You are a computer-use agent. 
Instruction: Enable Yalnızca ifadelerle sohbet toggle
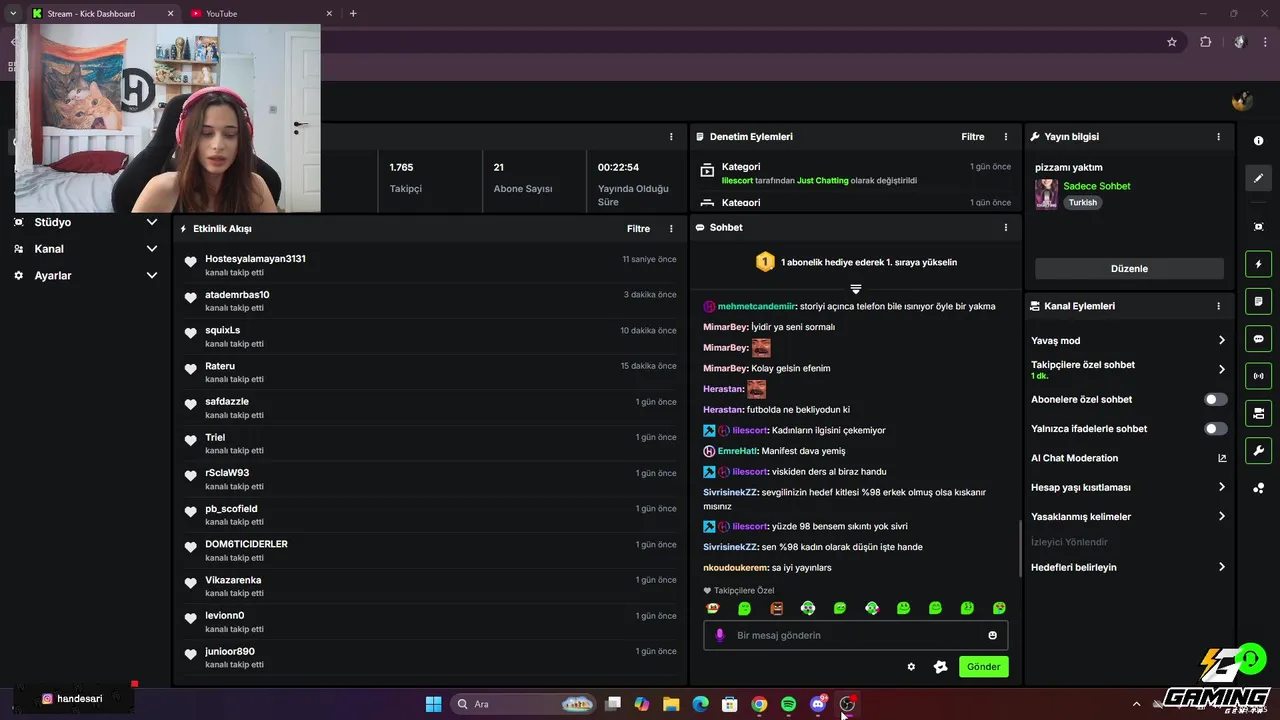(1215, 429)
